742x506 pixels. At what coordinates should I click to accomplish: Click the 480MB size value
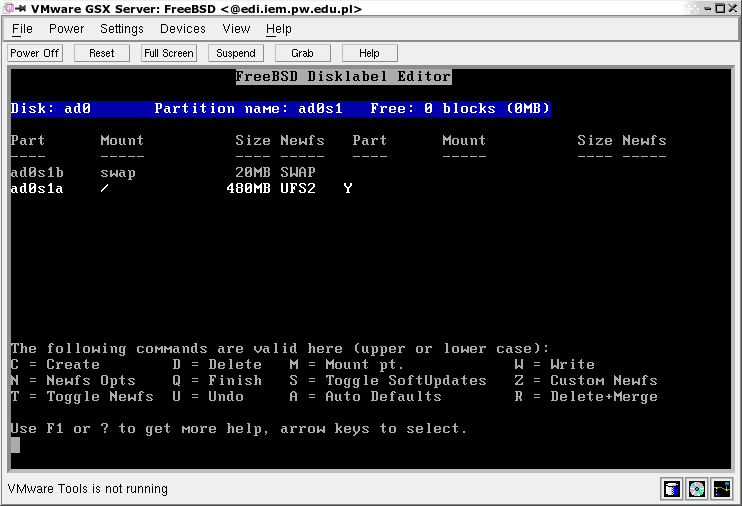(248, 188)
